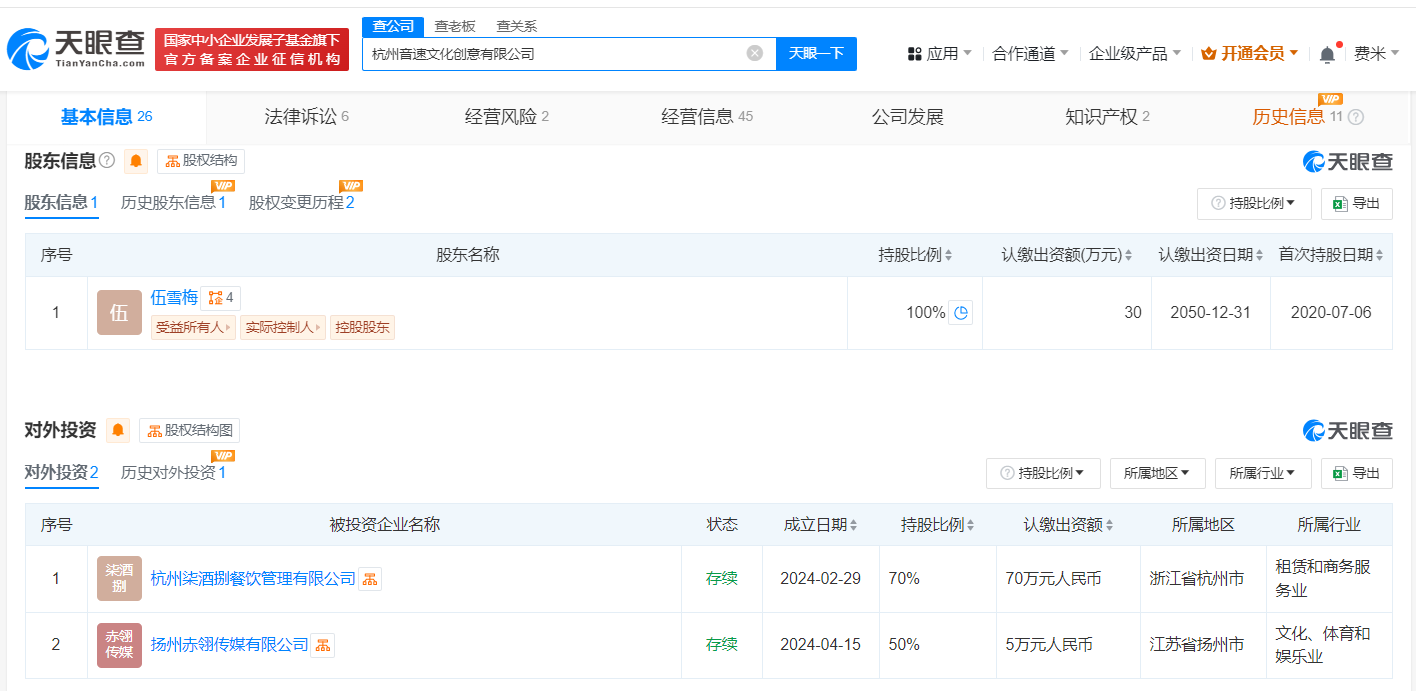Export shareholder info with 导出 button
This screenshot has height=691, width=1416.
pos(1356,203)
